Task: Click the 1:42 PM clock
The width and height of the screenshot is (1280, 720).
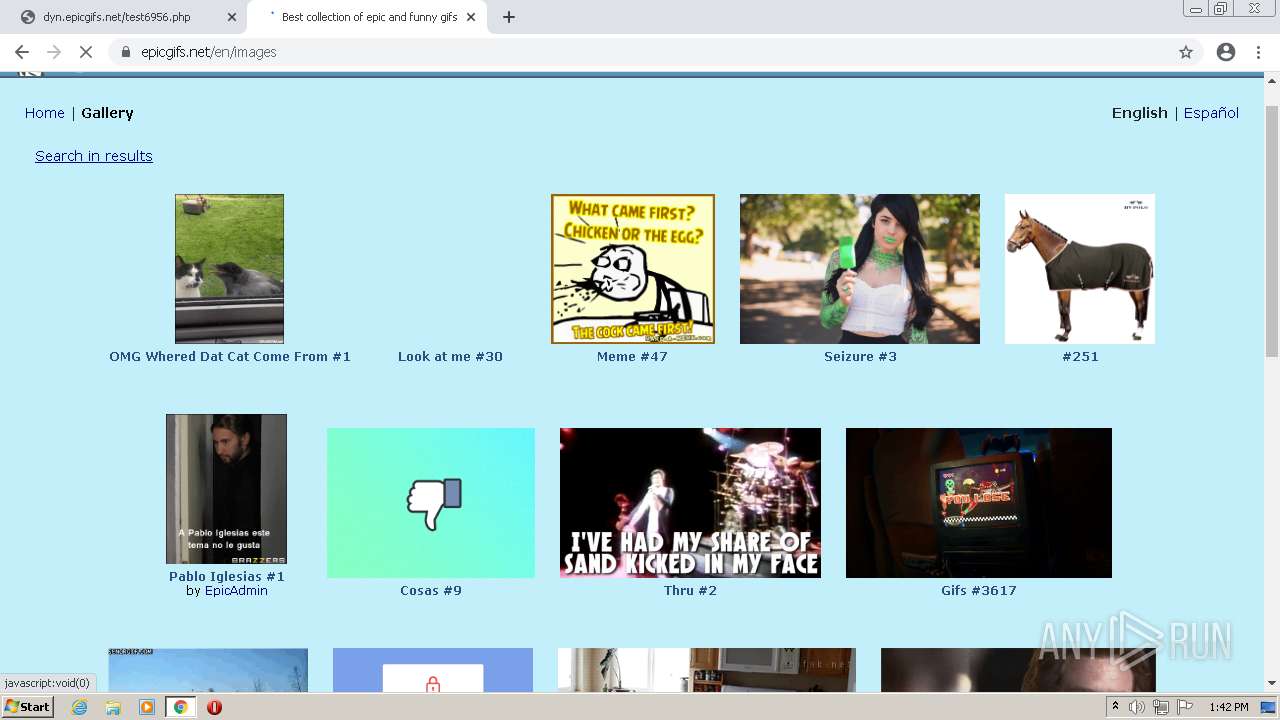Action: click(x=1228, y=707)
